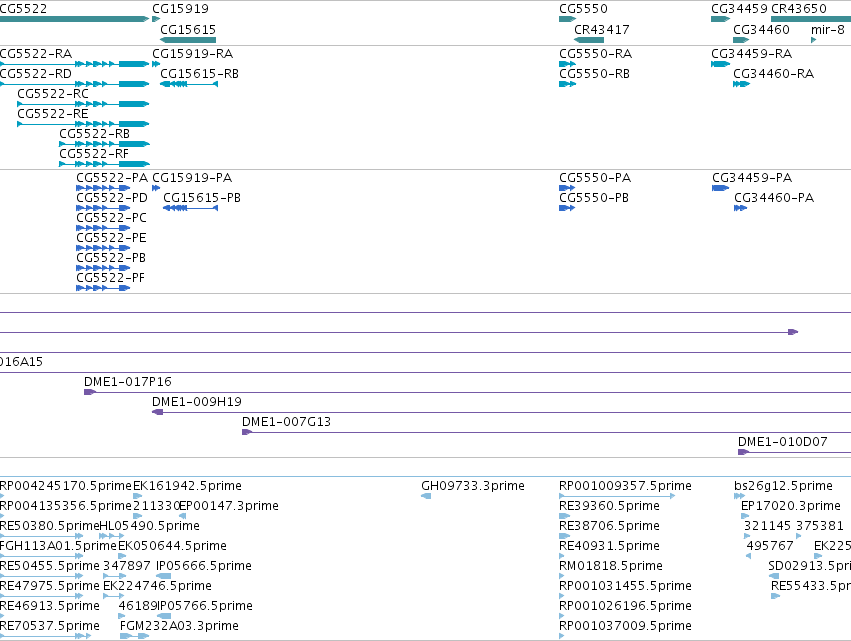
Task: Select protein CG5522-PF
Action: 110,278
